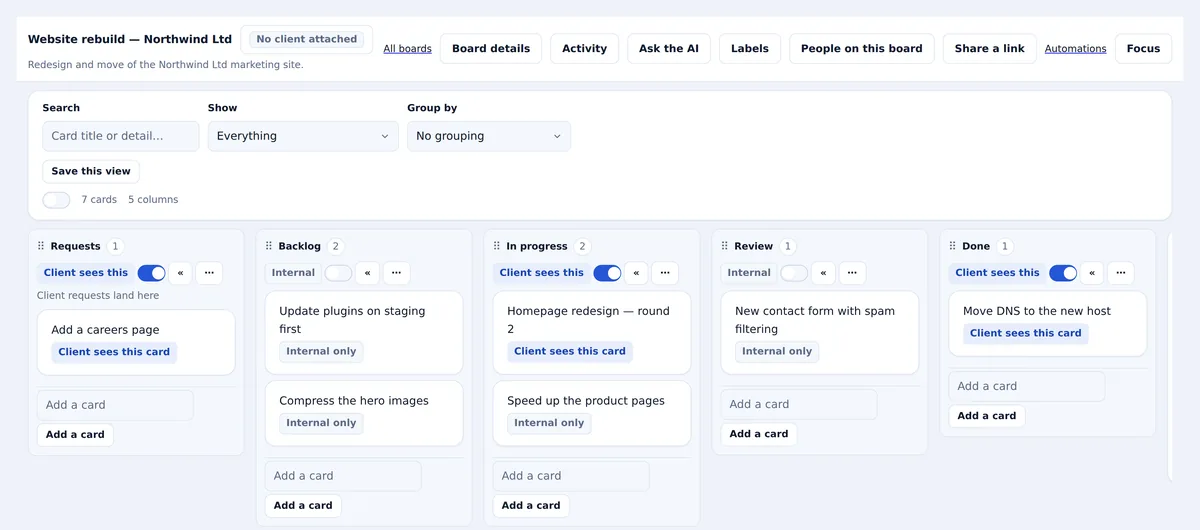Flip the switch beside the 7 cards count
Viewport: 1200px width, 530px height.
pyautogui.click(x=56, y=200)
